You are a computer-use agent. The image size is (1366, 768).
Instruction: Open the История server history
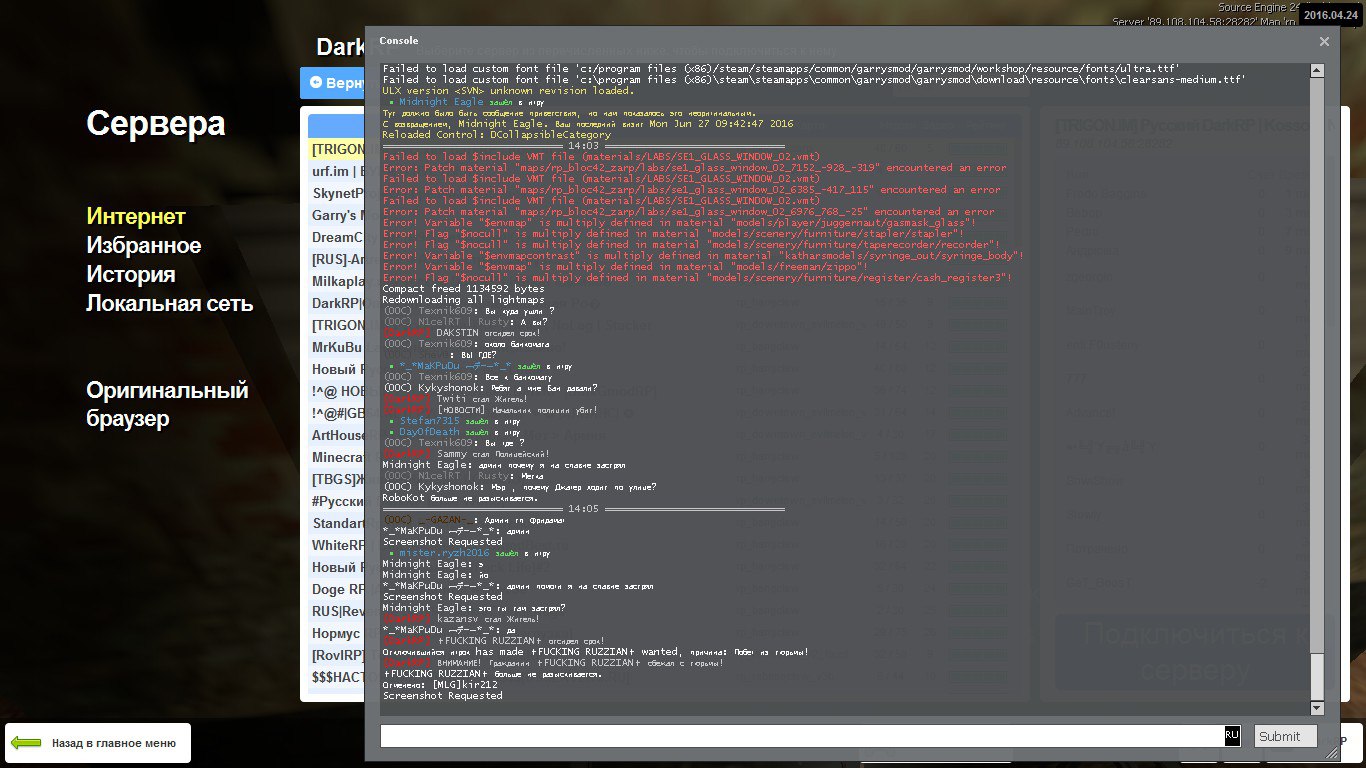point(131,274)
